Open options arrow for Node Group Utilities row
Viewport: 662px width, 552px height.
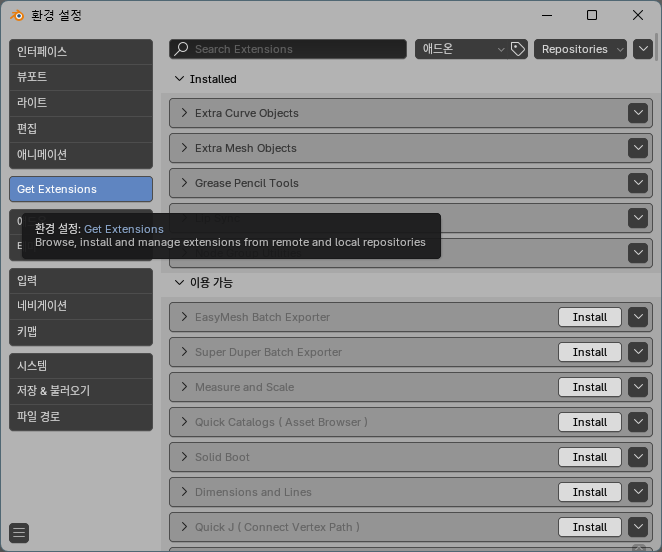638,253
